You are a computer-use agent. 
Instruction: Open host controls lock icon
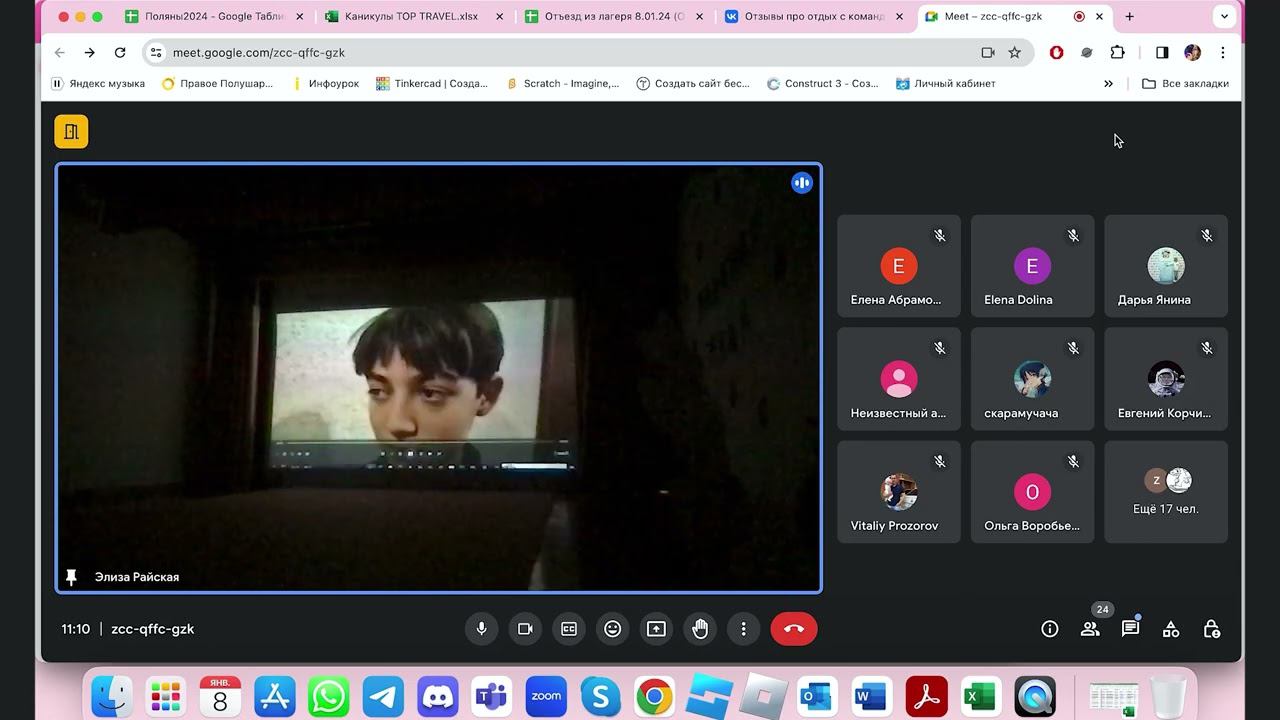point(1211,629)
